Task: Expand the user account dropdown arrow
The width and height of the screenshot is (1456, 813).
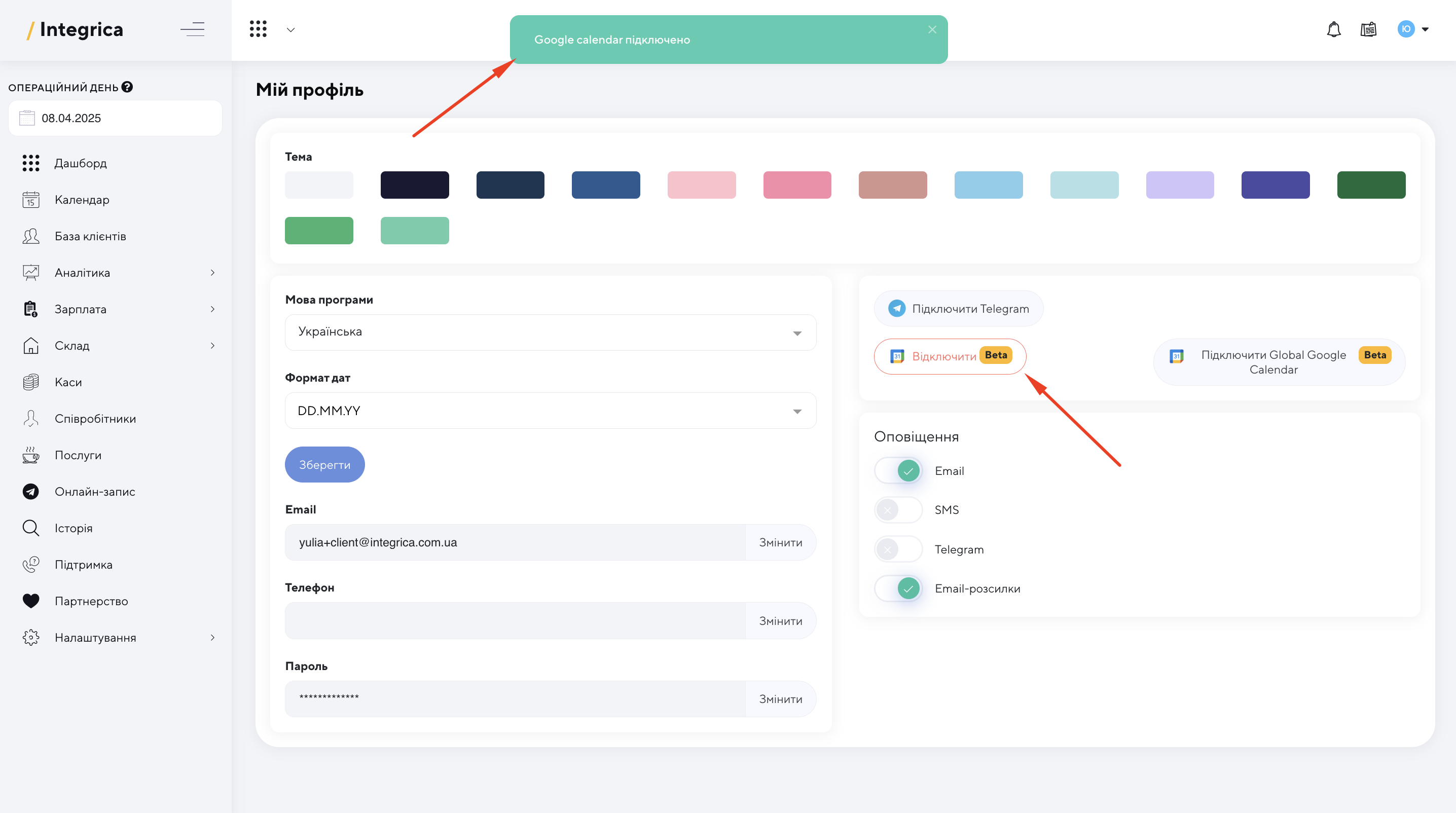Action: coord(1425,29)
